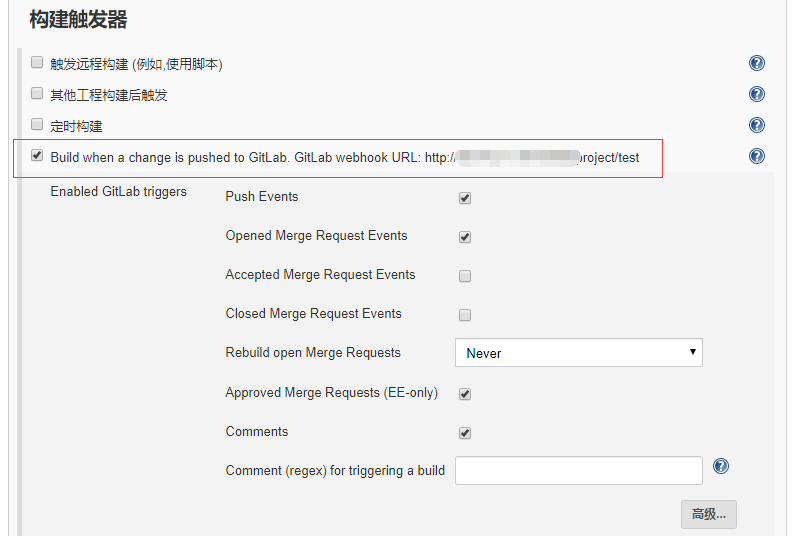Screen dimensions: 792x536
Task: Click the Enabled GitLab triggers label
Action: [118, 191]
